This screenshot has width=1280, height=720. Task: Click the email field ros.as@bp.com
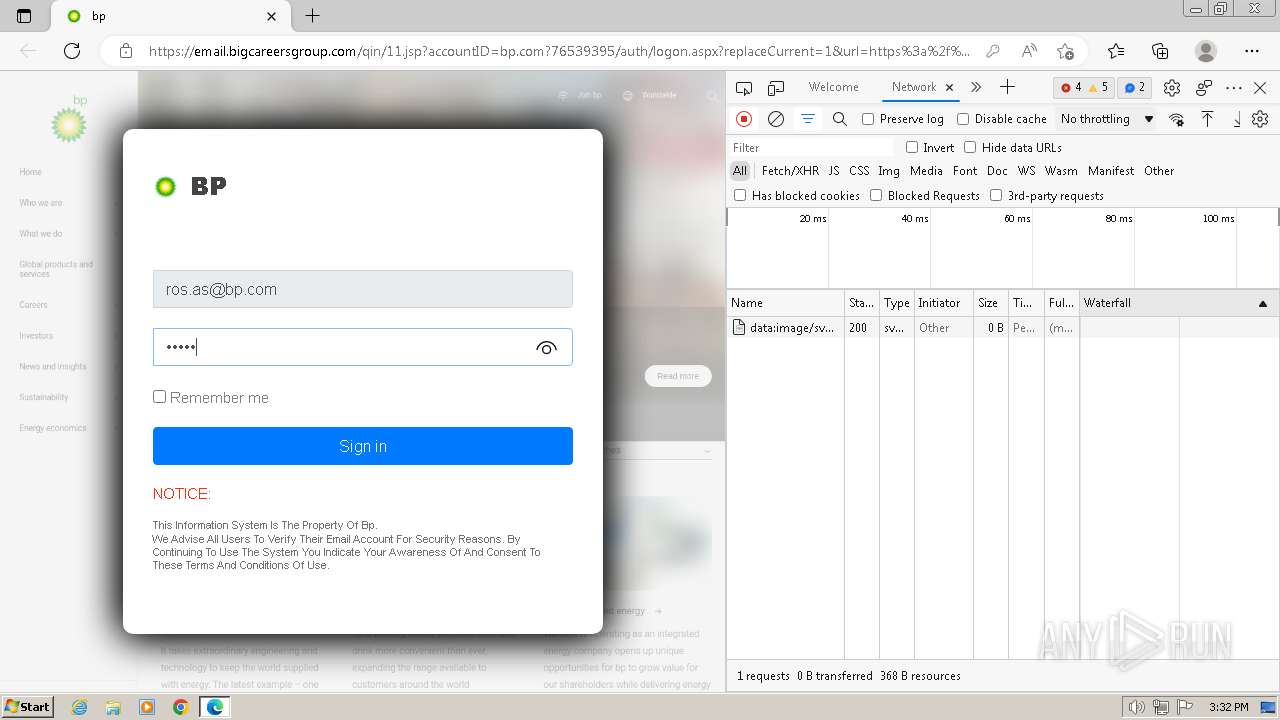coord(363,289)
